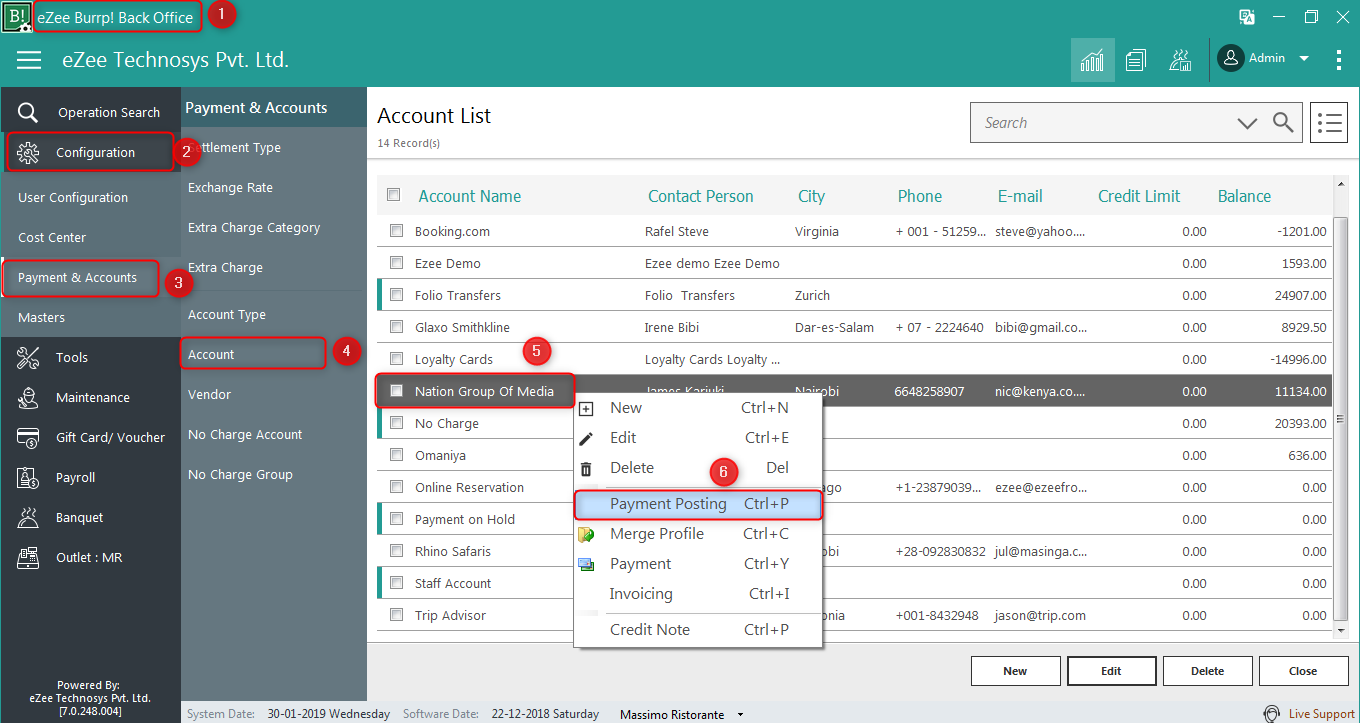Click the New button at bottom
The height and width of the screenshot is (723, 1360).
(1015, 671)
